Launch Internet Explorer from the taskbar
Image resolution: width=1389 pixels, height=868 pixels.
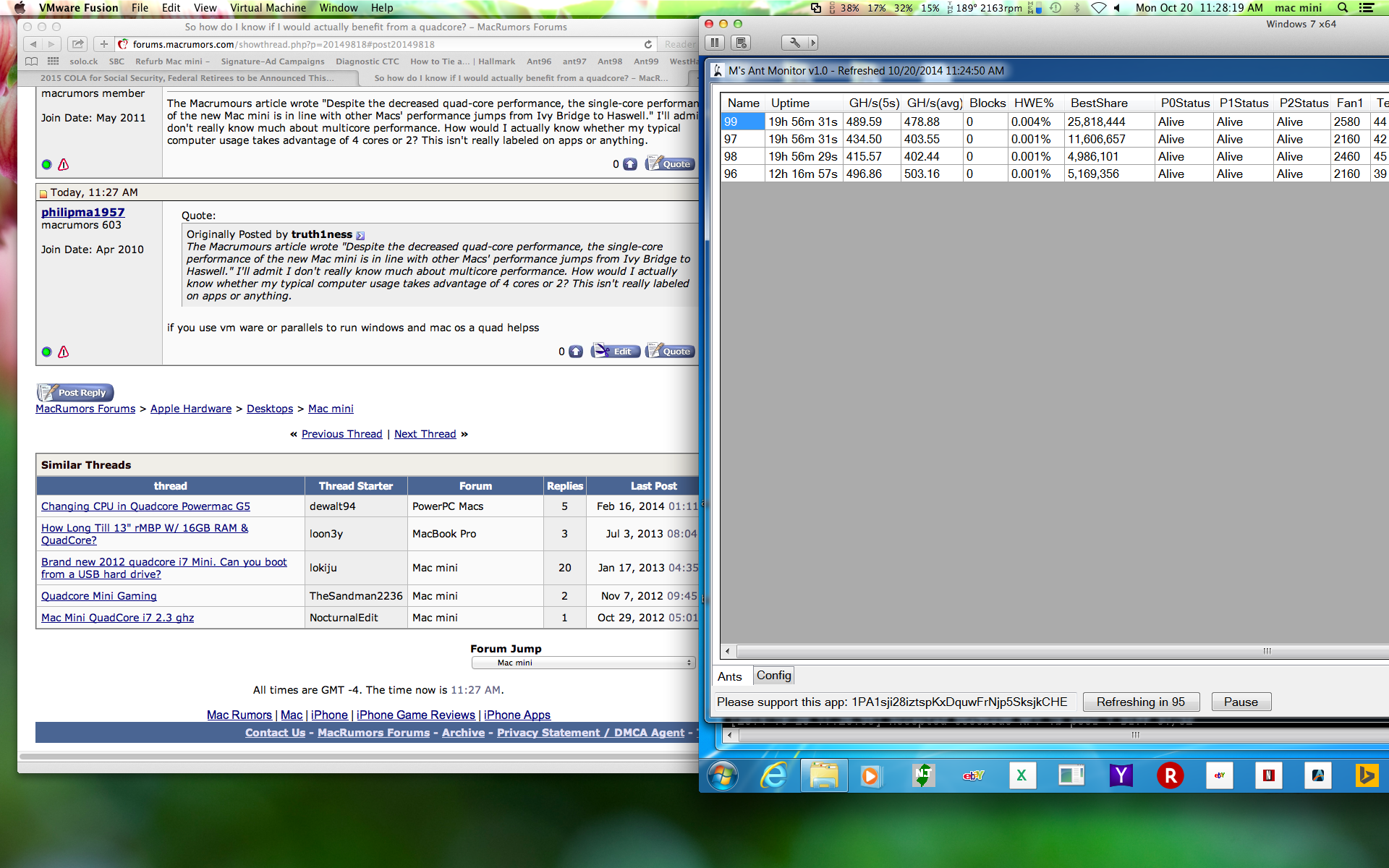774,776
